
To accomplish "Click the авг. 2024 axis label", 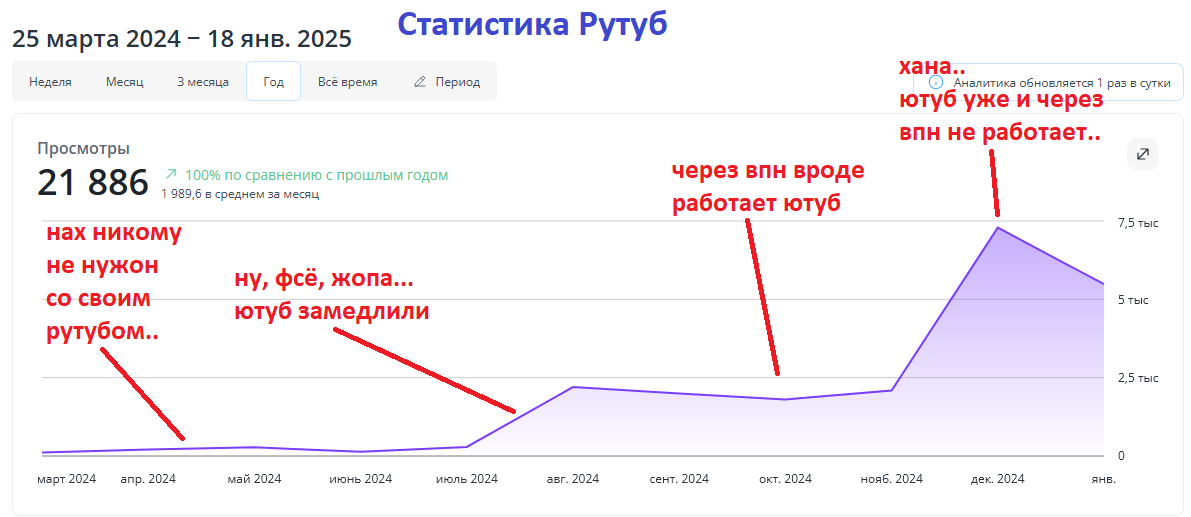I will pos(573,479).
